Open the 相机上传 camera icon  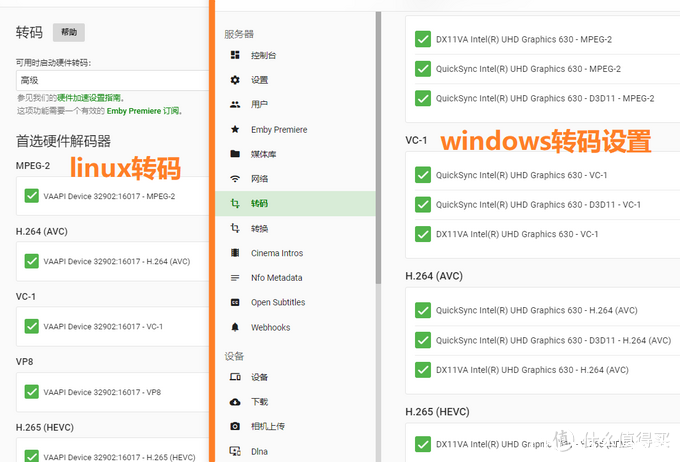(x=235, y=426)
